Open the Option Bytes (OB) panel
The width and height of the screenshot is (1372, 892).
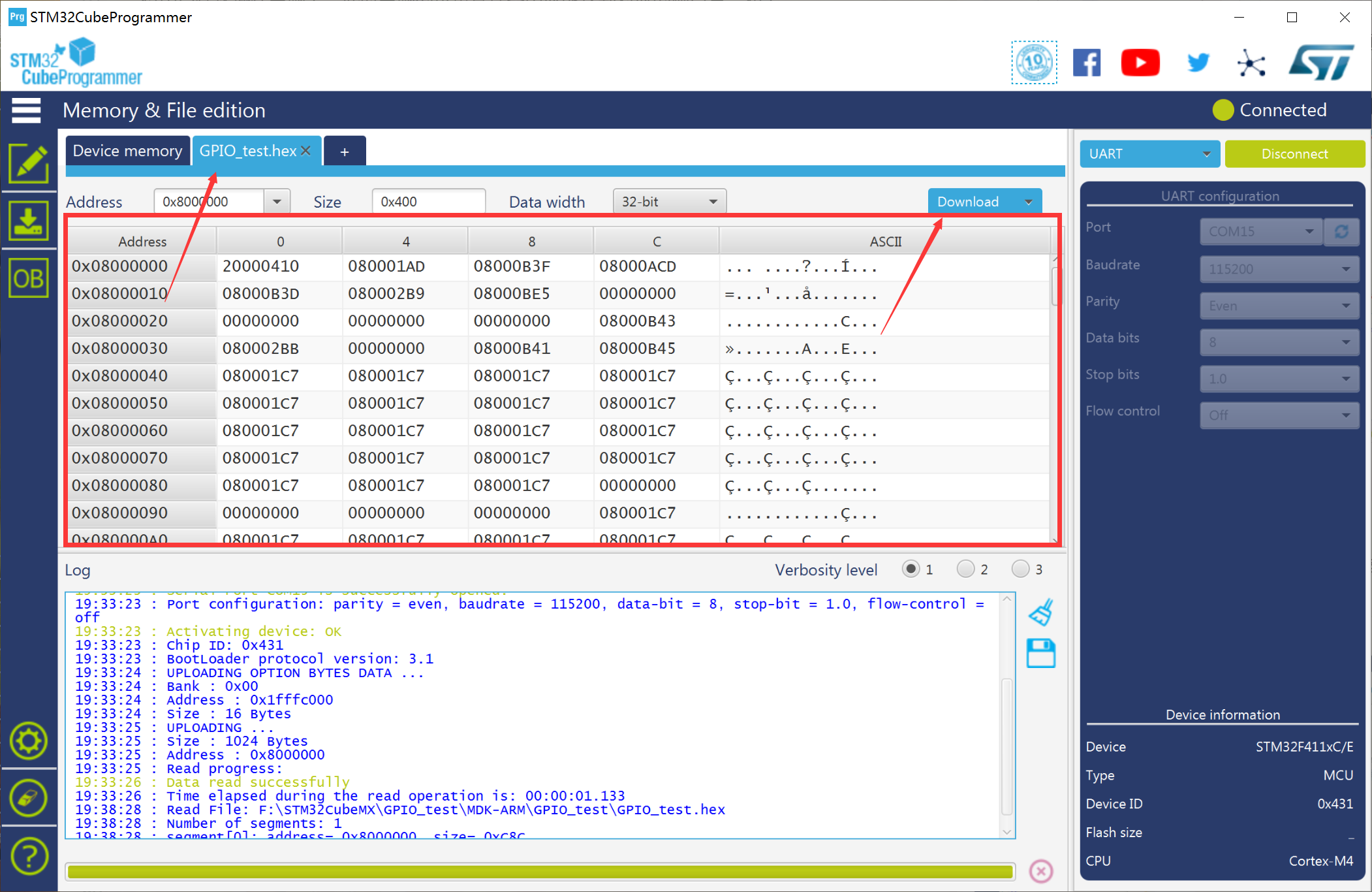(x=28, y=279)
